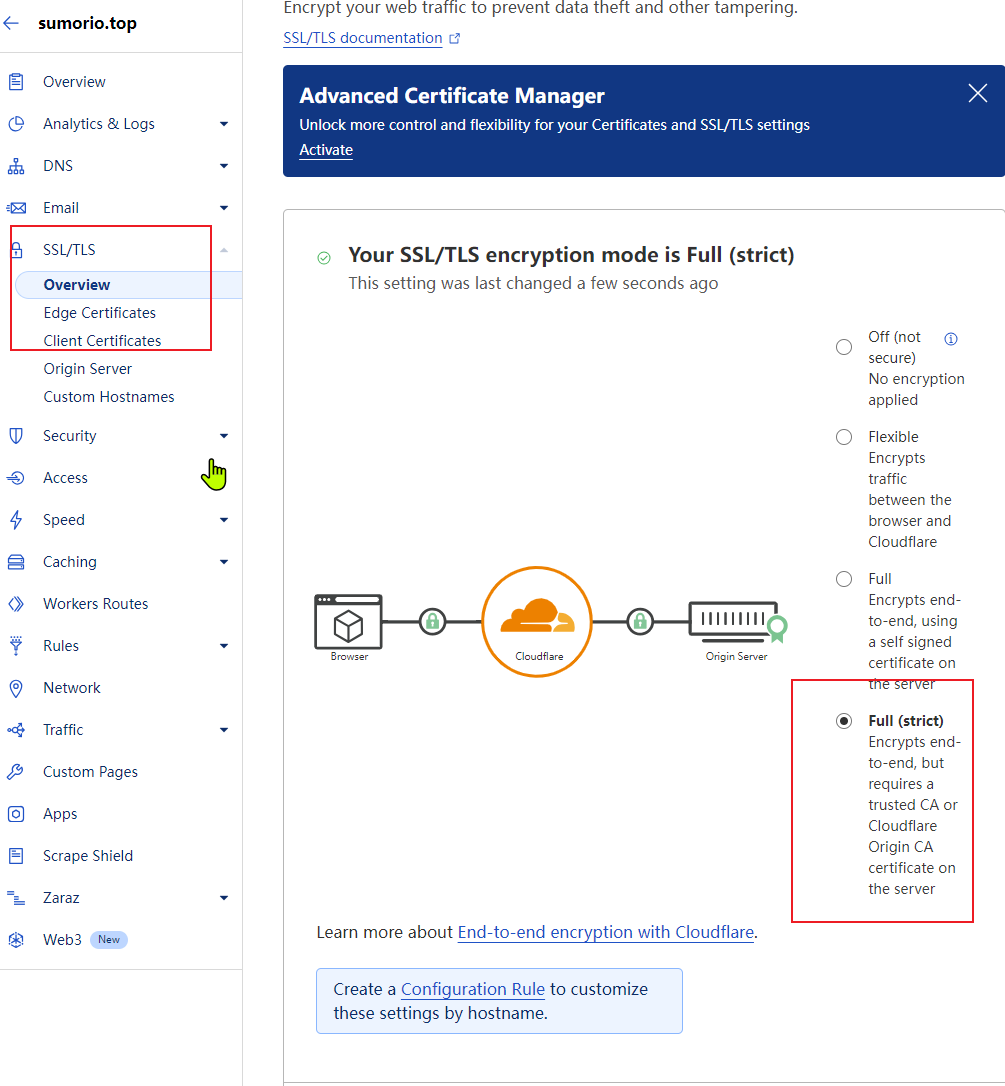Expand the Rules dropdown arrow
The image size is (1005, 1086).
pos(224,646)
